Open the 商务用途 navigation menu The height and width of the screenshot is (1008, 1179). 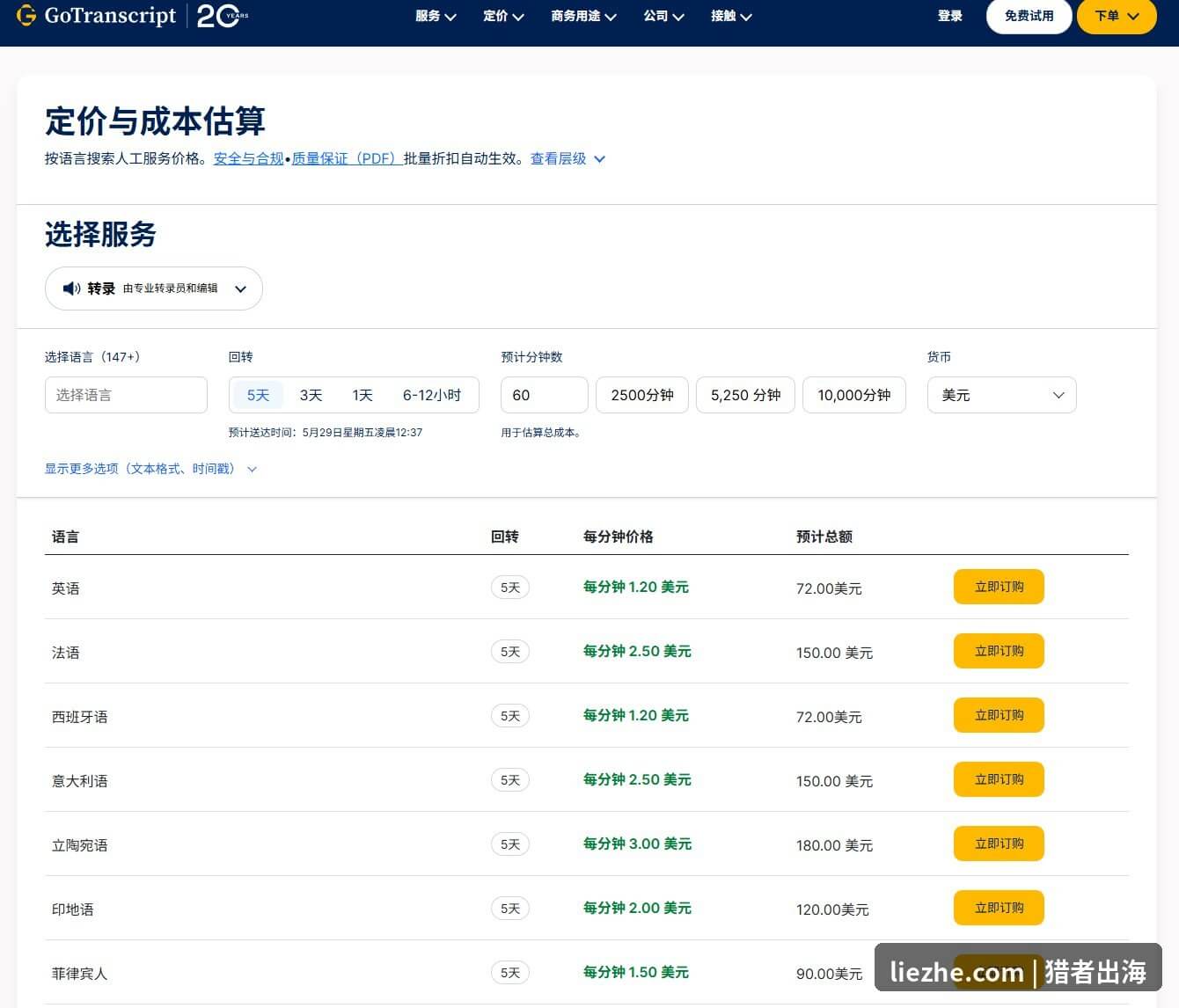[583, 16]
